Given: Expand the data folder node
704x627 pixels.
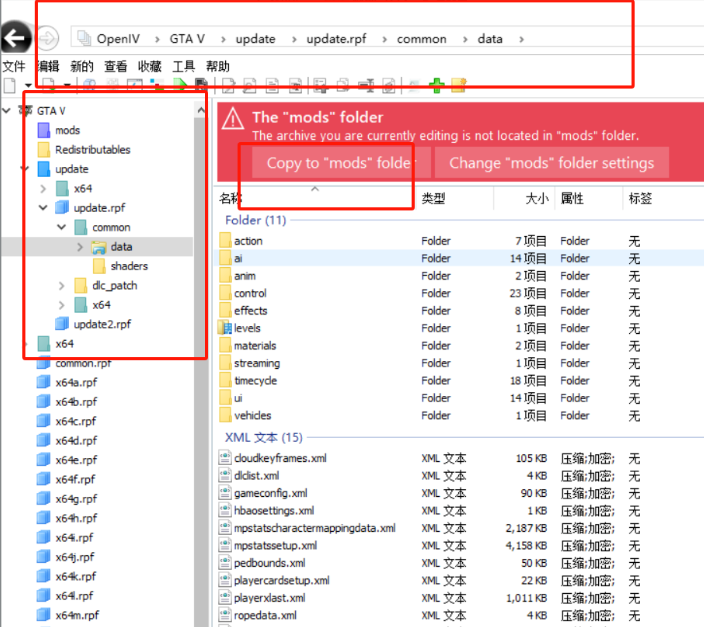Looking at the screenshot, I should tap(80, 247).
